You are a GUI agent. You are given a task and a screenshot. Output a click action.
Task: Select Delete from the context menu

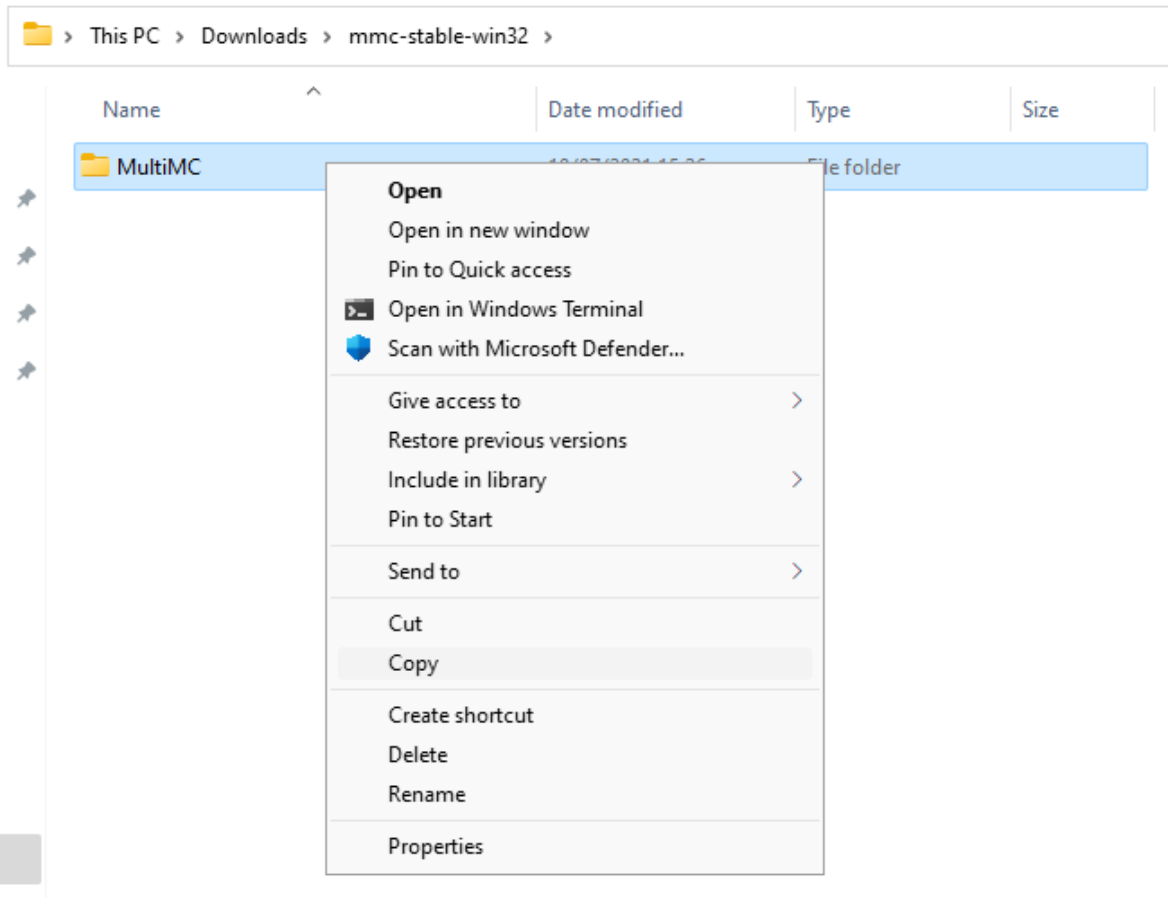[417, 755]
